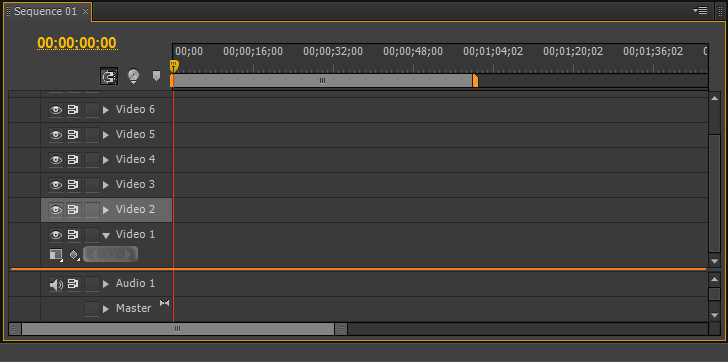Toggle lock box on Video 5

(x=92, y=135)
